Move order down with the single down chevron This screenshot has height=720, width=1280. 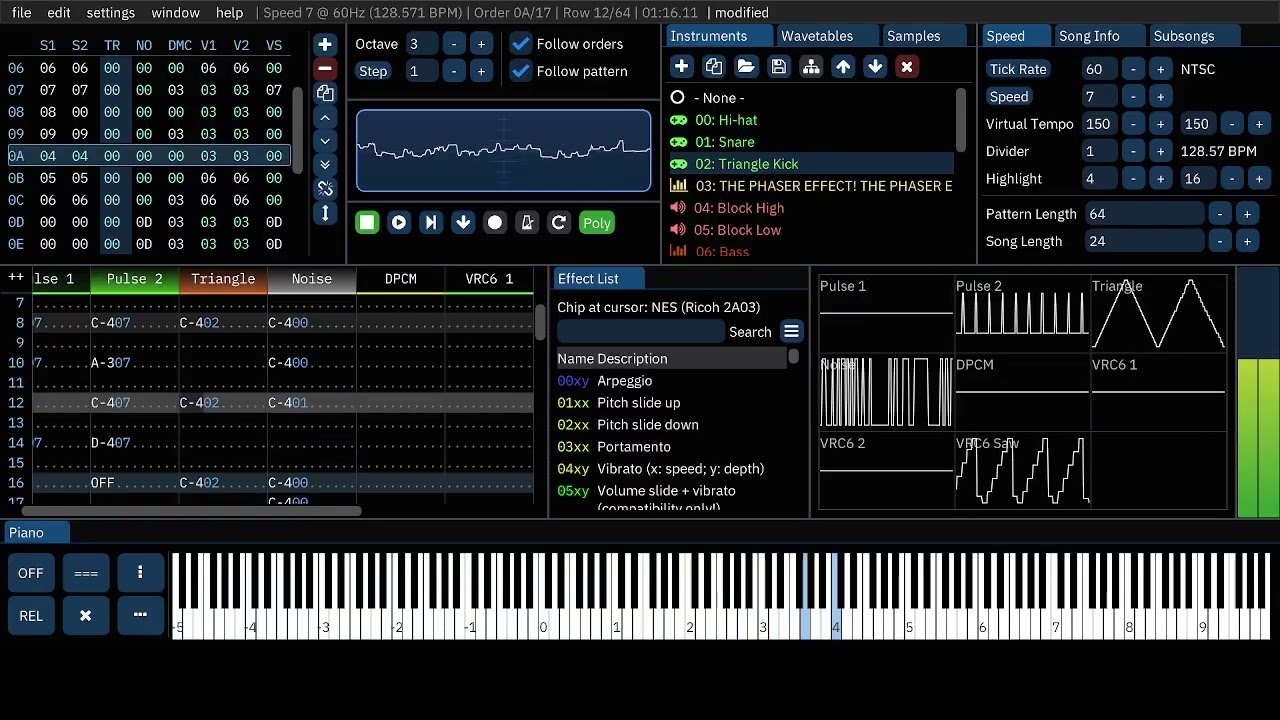325,141
